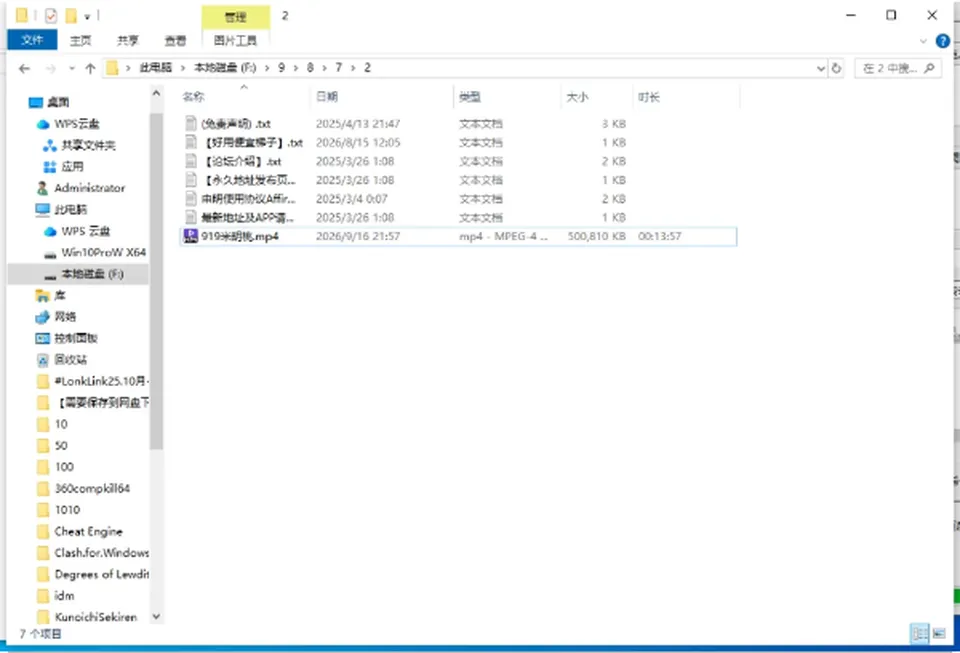Viewport: 960px width, 653px height.
Task: Open Explorer help question mark
Action: pos(943,41)
